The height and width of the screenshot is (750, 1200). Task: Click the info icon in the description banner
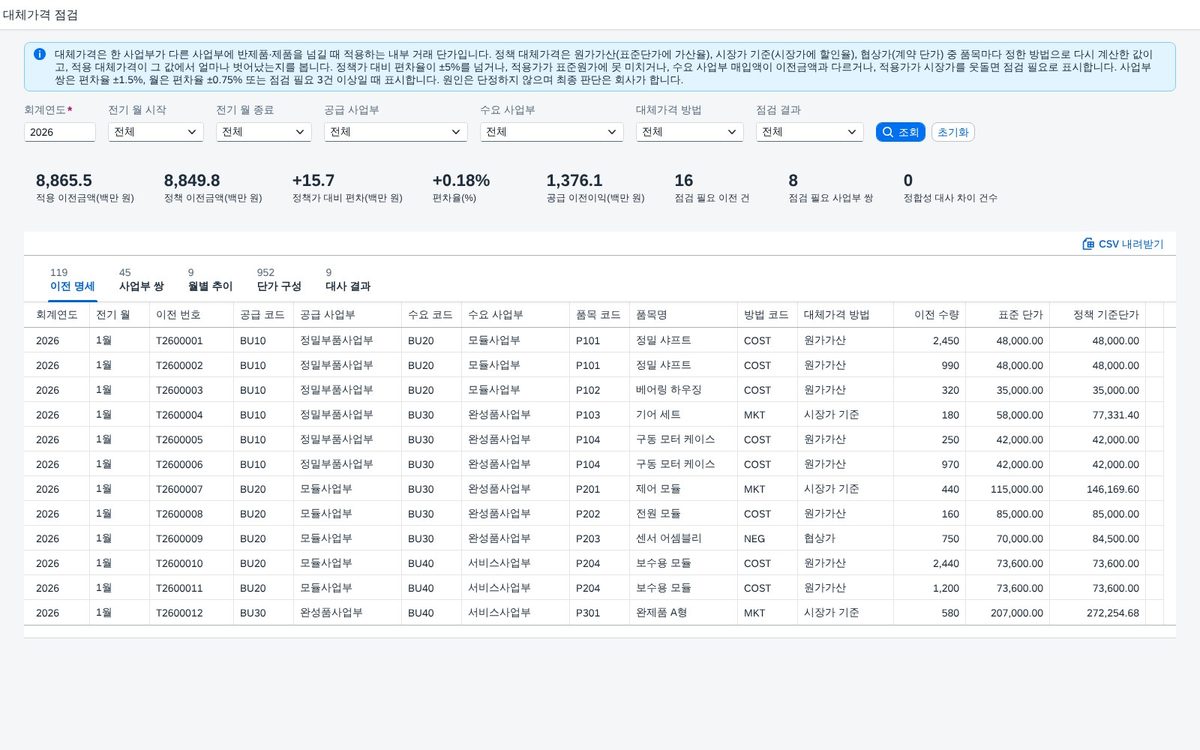[39, 54]
